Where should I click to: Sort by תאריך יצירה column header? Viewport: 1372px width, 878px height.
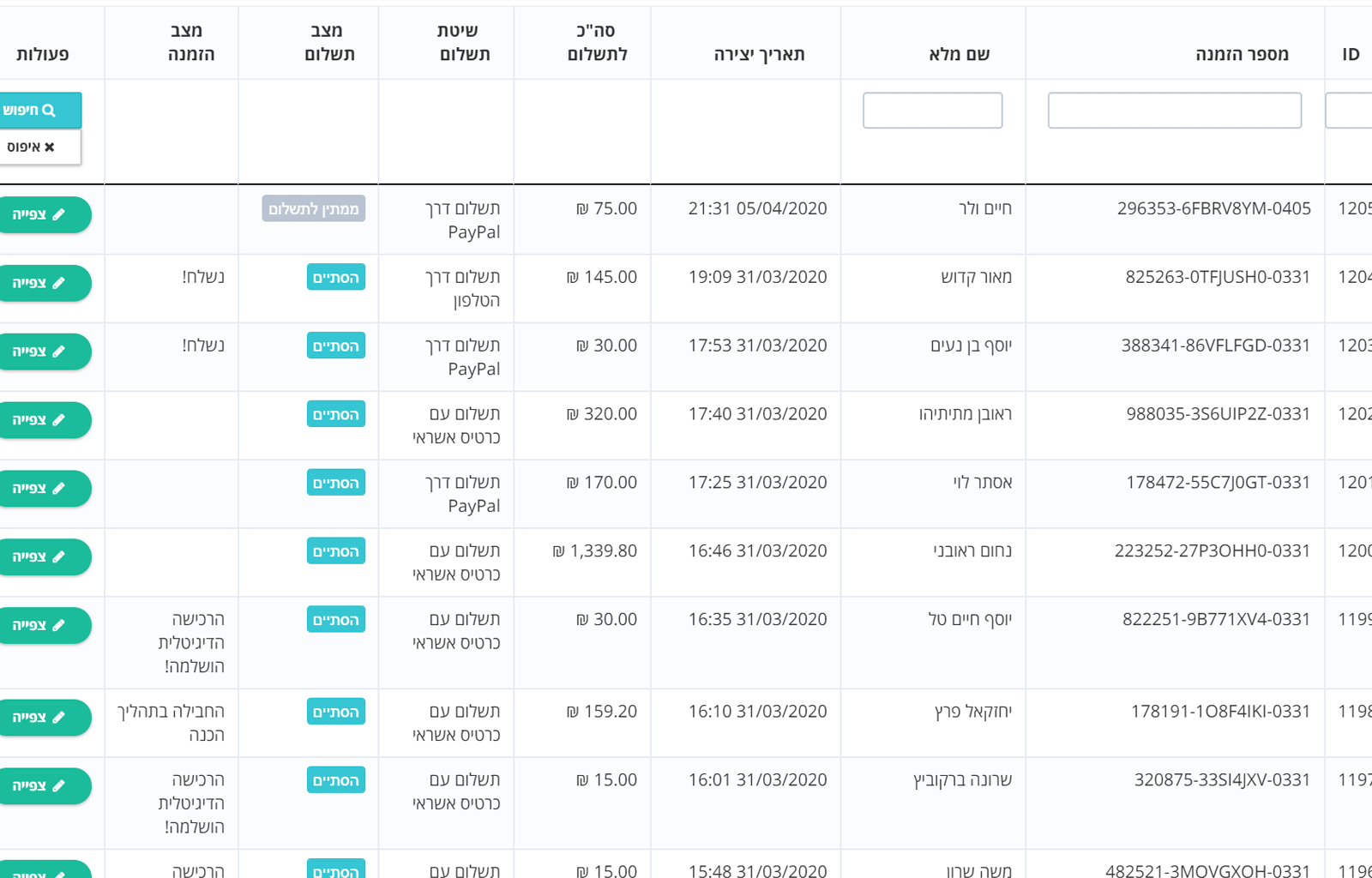point(760,54)
